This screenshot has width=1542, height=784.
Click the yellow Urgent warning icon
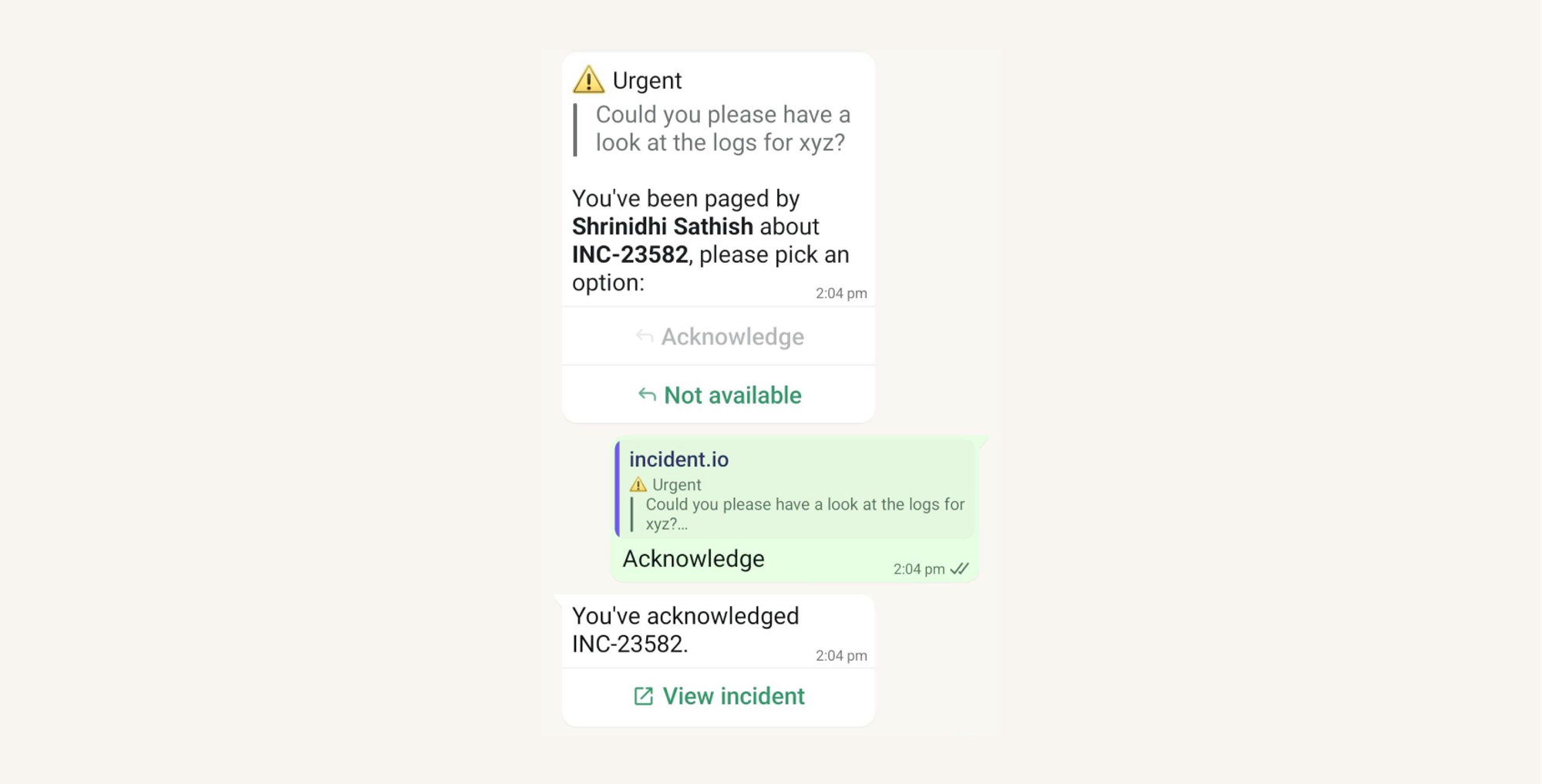tap(588, 79)
